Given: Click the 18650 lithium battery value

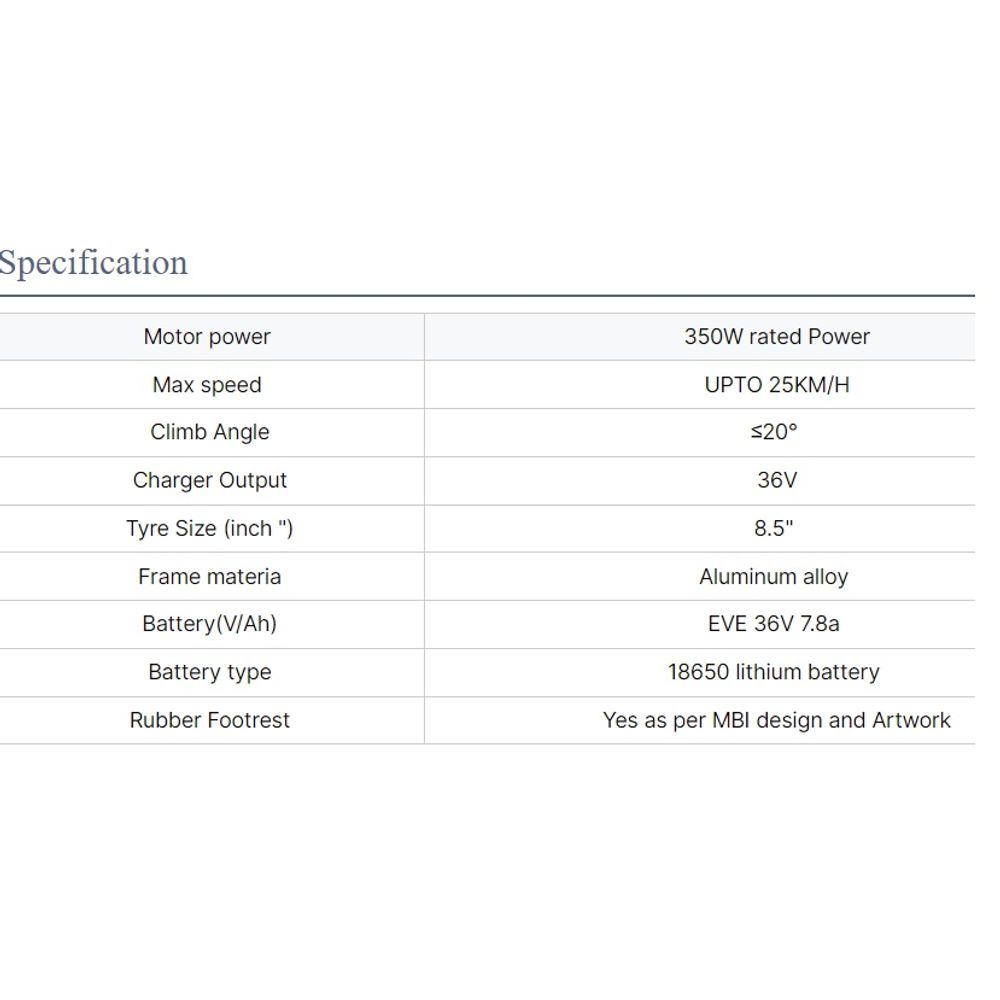Looking at the screenshot, I should coord(774,672).
